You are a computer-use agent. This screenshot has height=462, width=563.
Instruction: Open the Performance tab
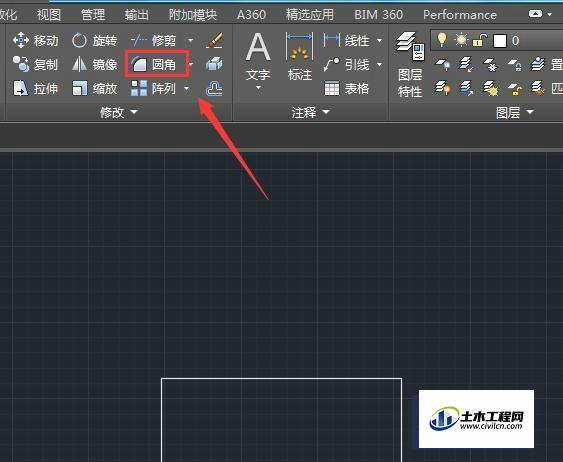point(460,15)
